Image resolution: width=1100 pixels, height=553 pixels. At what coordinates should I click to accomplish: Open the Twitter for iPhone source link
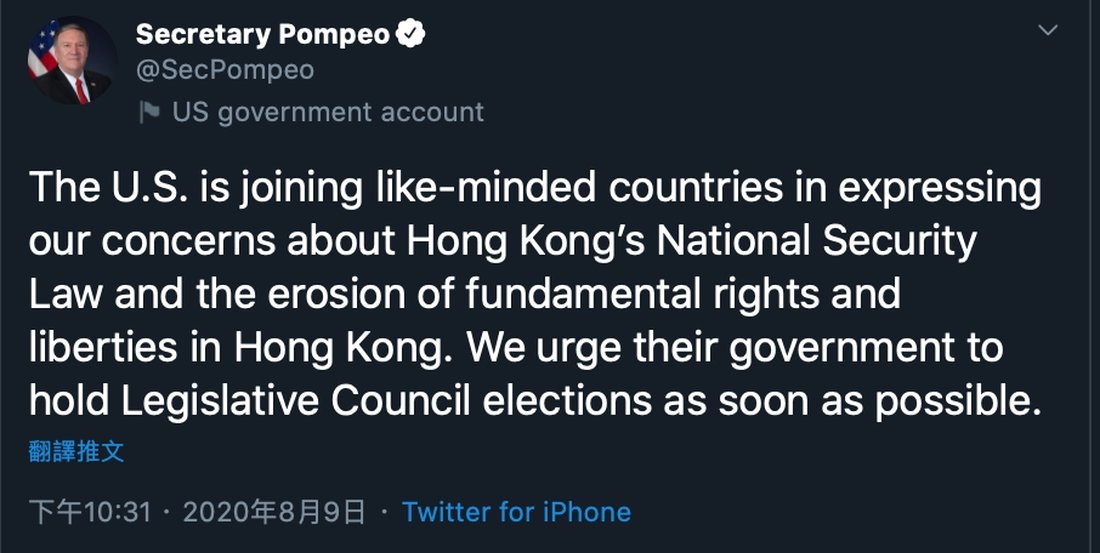(x=516, y=513)
